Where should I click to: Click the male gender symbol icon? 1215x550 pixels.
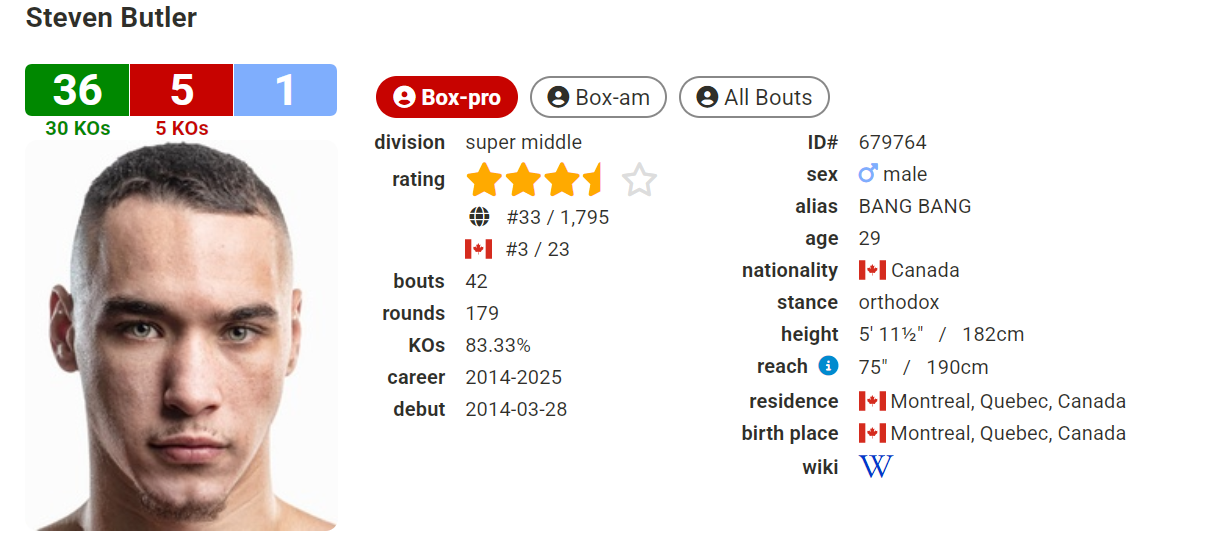tap(868, 174)
